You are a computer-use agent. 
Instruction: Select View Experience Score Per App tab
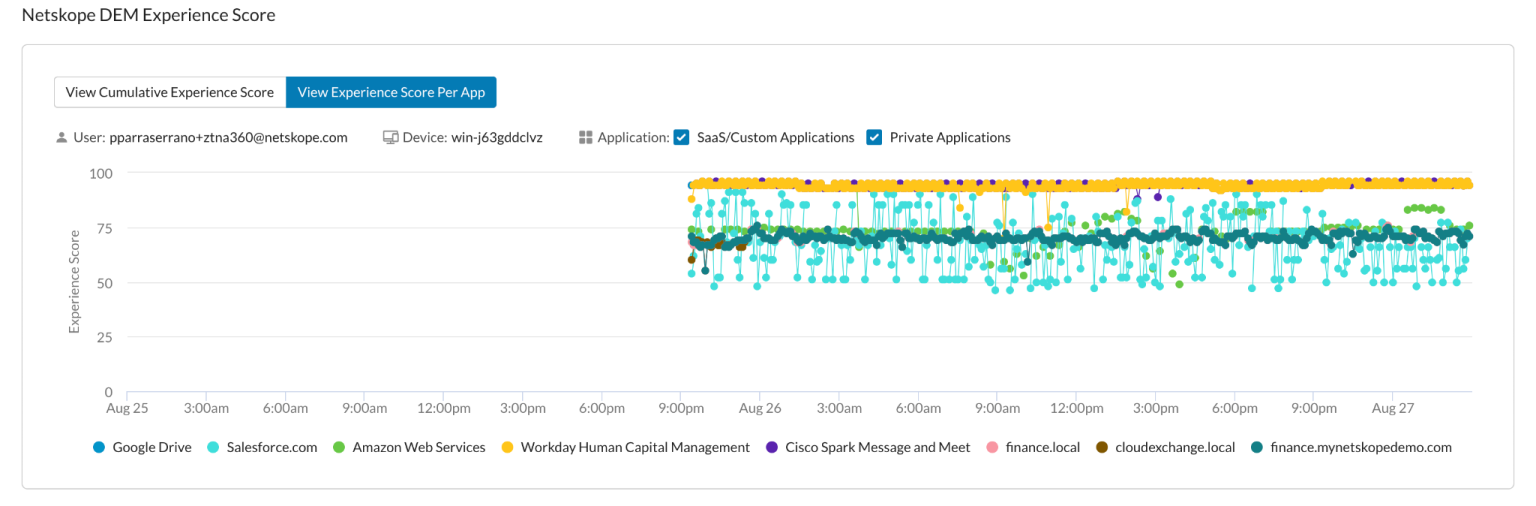pos(391,92)
